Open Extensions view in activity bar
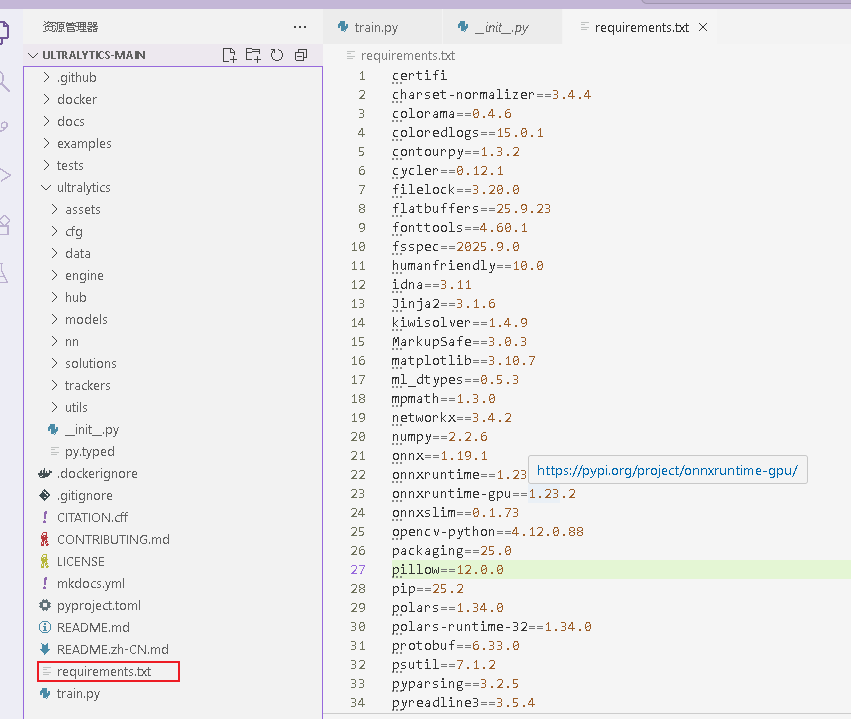The height and width of the screenshot is (719, 851). (4, 225)
